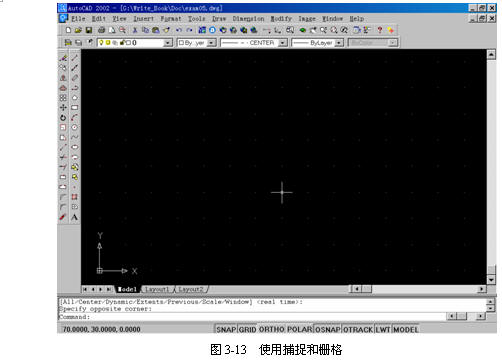
Task: Switch to the Layout1 tab
Action: click(x=157, y=289)
